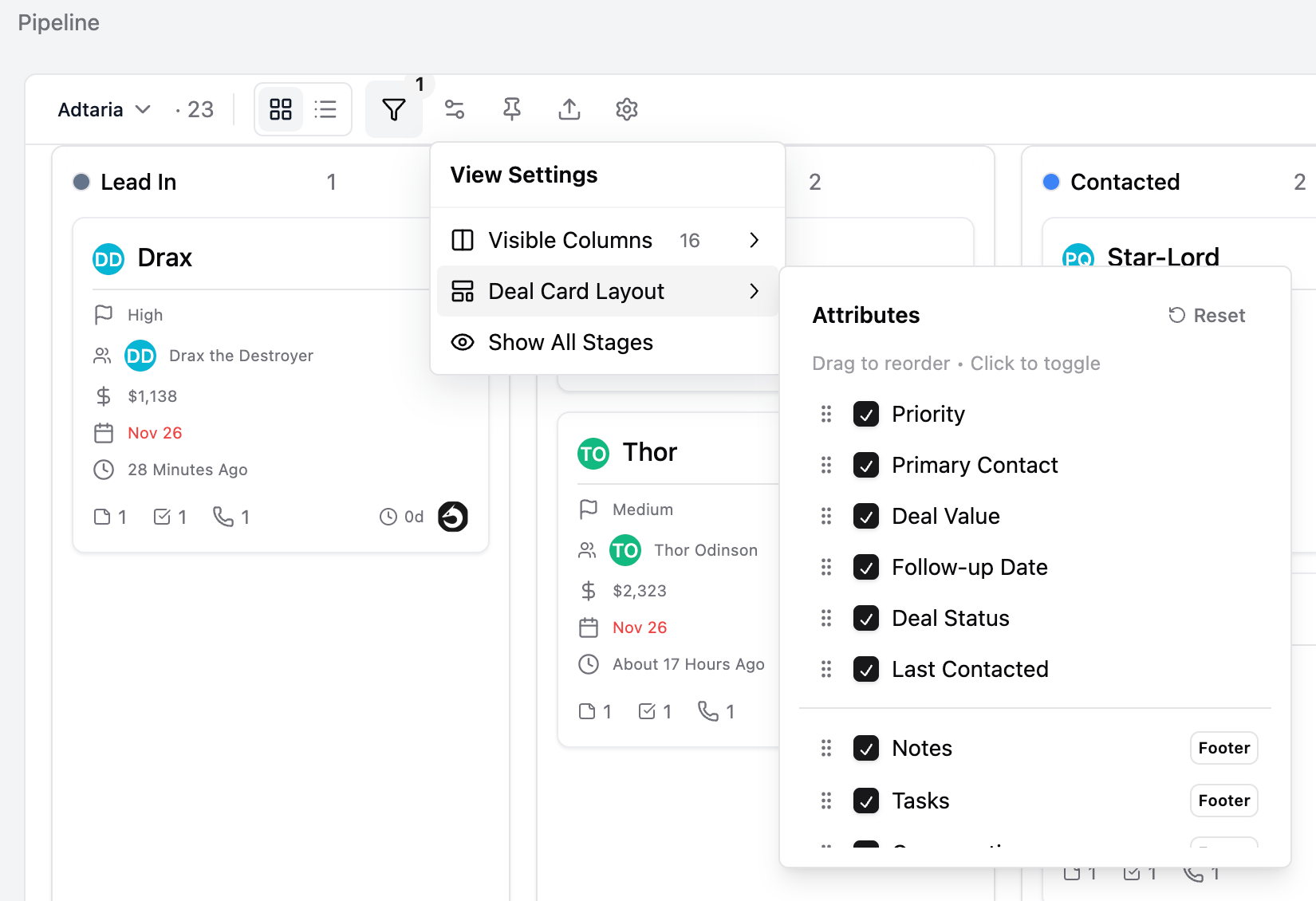The width and height of the screenshot is (1316, 901).
Task: Disable the Last Contacted checkbox
Action: [x=866, y=669]
